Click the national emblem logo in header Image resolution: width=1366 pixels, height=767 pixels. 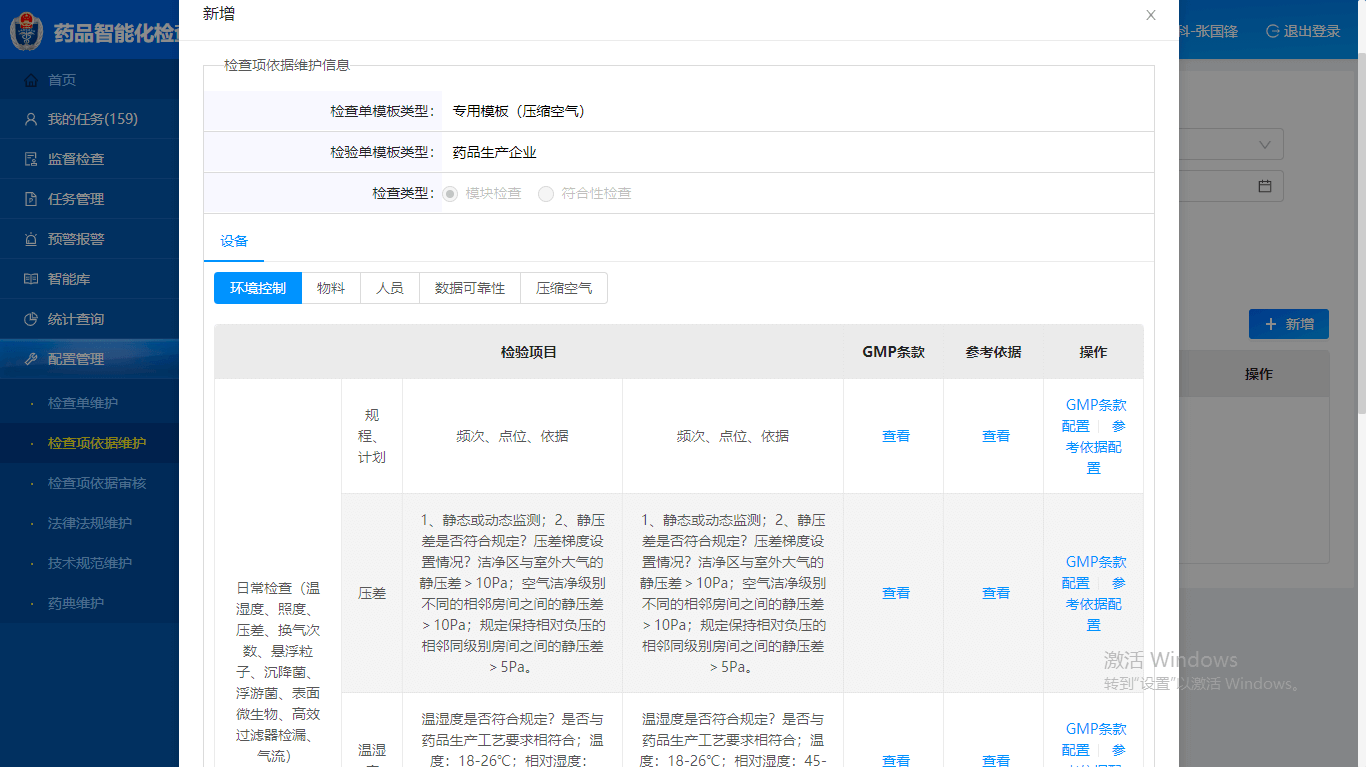coord(25,31)
